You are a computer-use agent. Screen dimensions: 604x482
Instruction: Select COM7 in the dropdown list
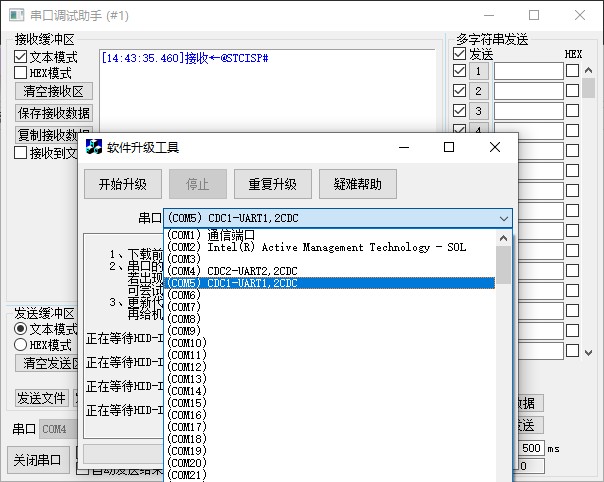tap(330, 307)
